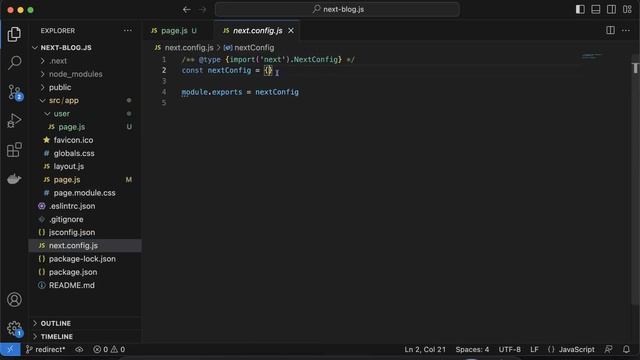Open modified page.js in src/app
Image resolution: width=640 pixels, height=360 pixels.
coord(85,180)
